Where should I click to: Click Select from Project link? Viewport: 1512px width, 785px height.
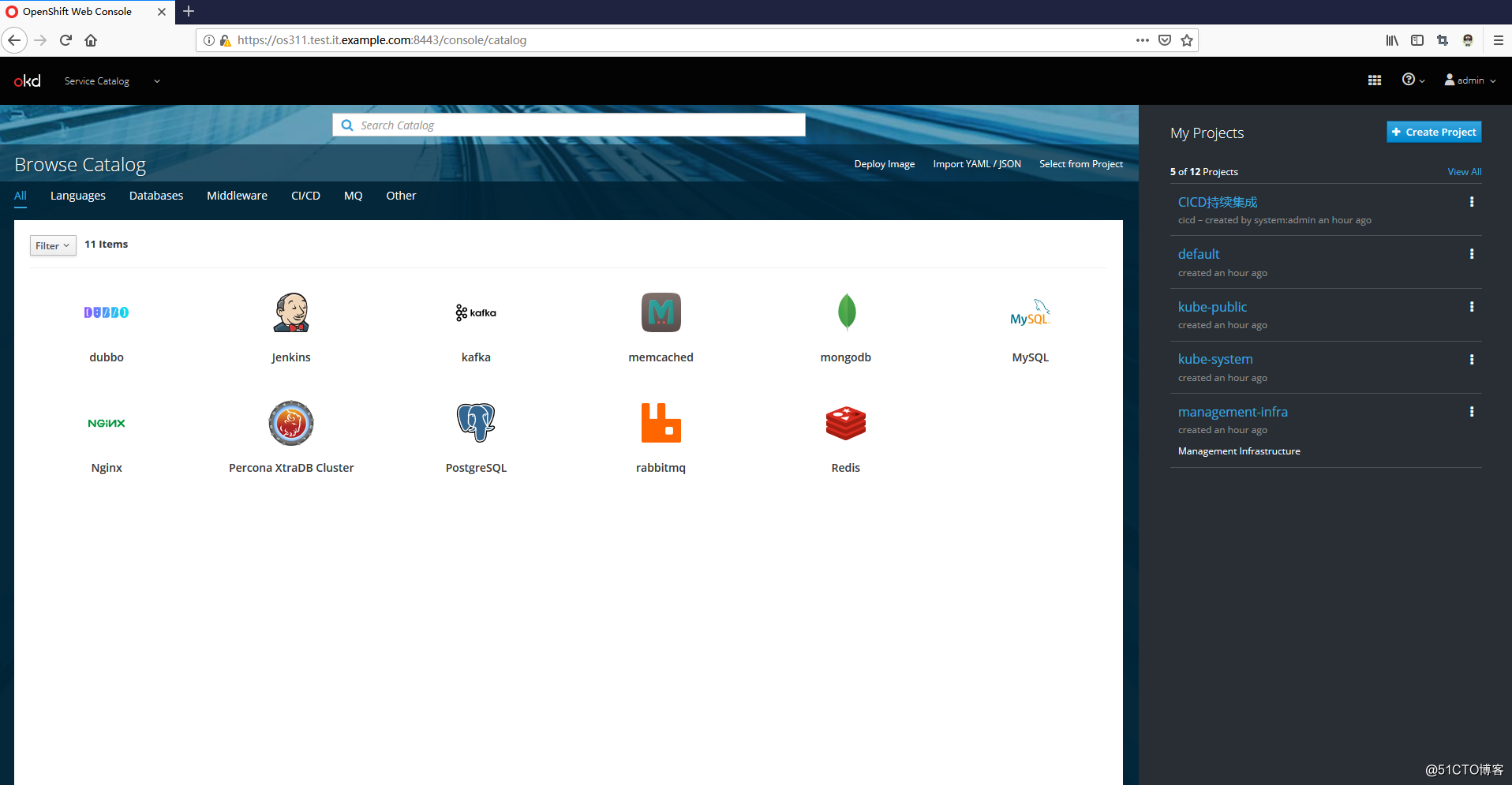coord(1081,164)
